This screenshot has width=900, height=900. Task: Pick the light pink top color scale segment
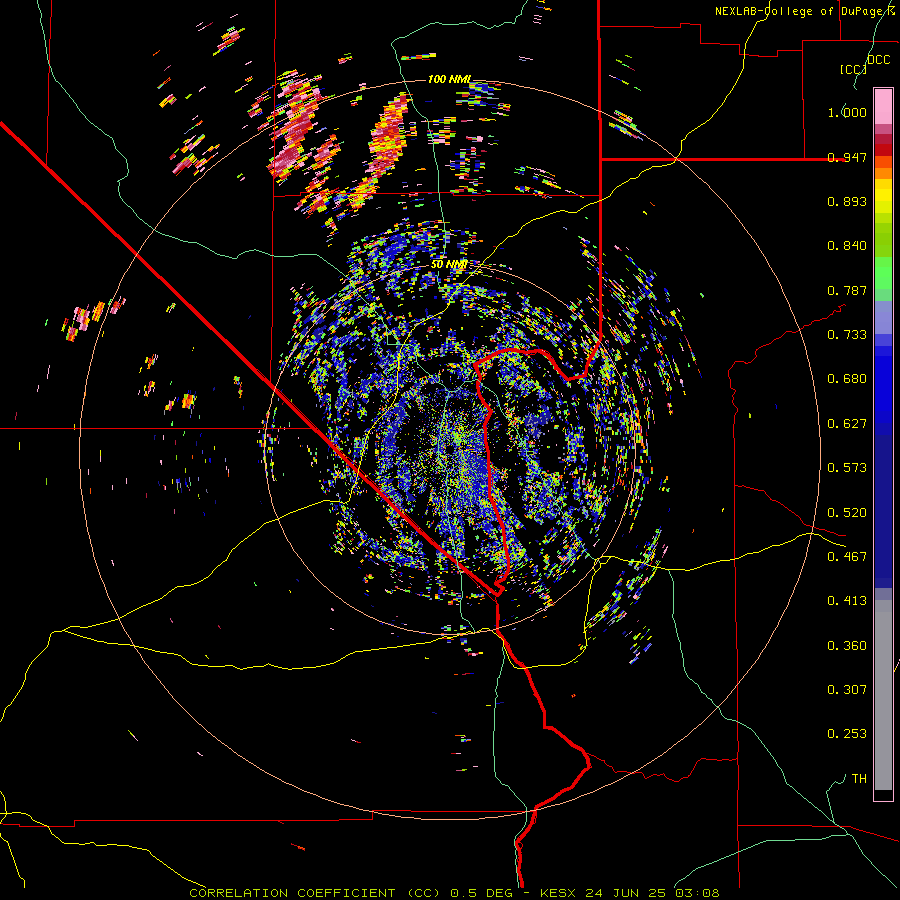pos(883,106)
